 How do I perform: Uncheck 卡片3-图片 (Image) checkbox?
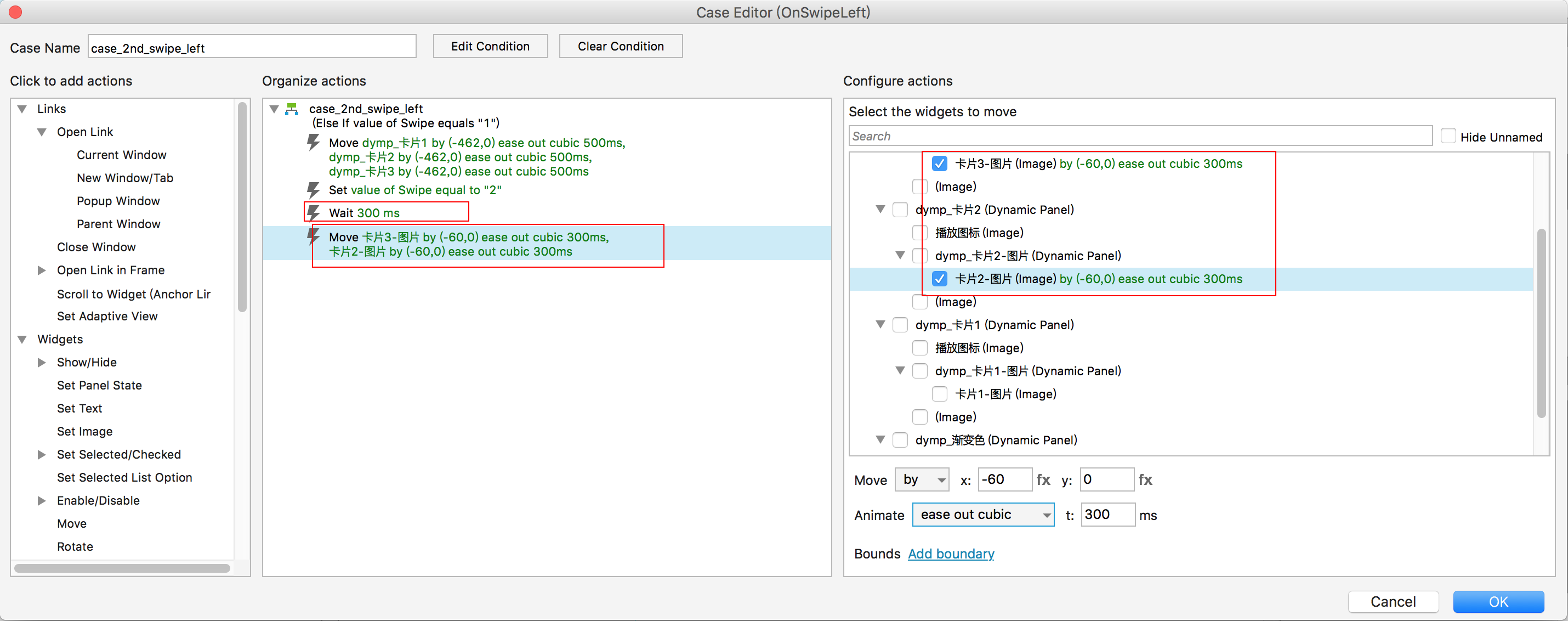939,163
